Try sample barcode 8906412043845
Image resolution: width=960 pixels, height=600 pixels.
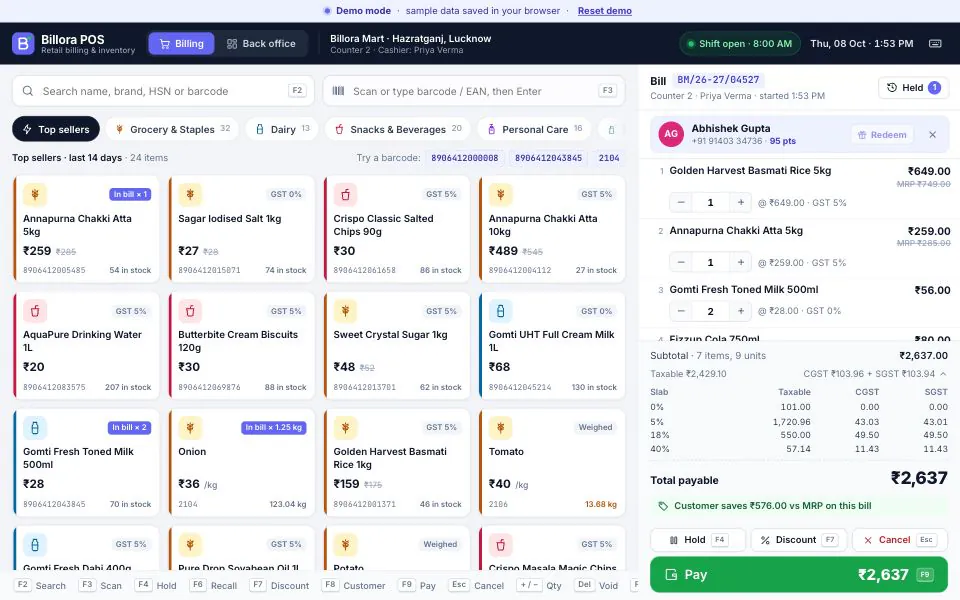click(549, 158)
